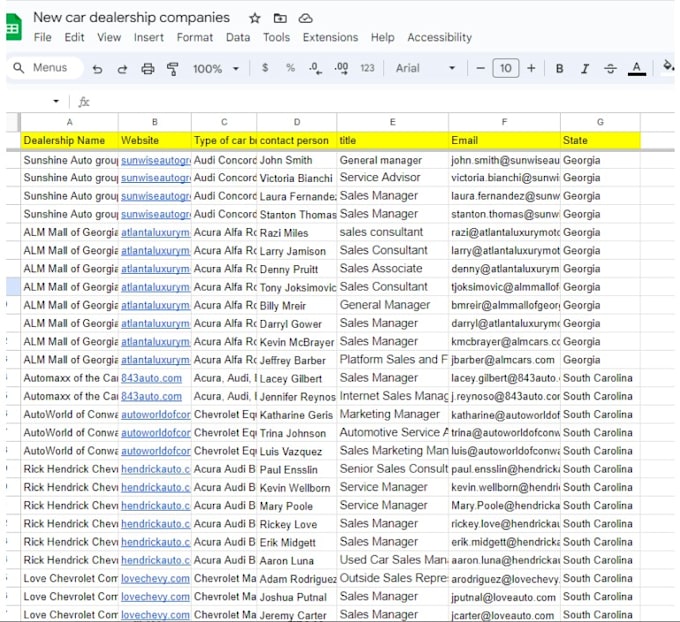Open 843auto.com link in Lacey Gilbert row
This screenshot has height=622, width=680.
(151, 378)
